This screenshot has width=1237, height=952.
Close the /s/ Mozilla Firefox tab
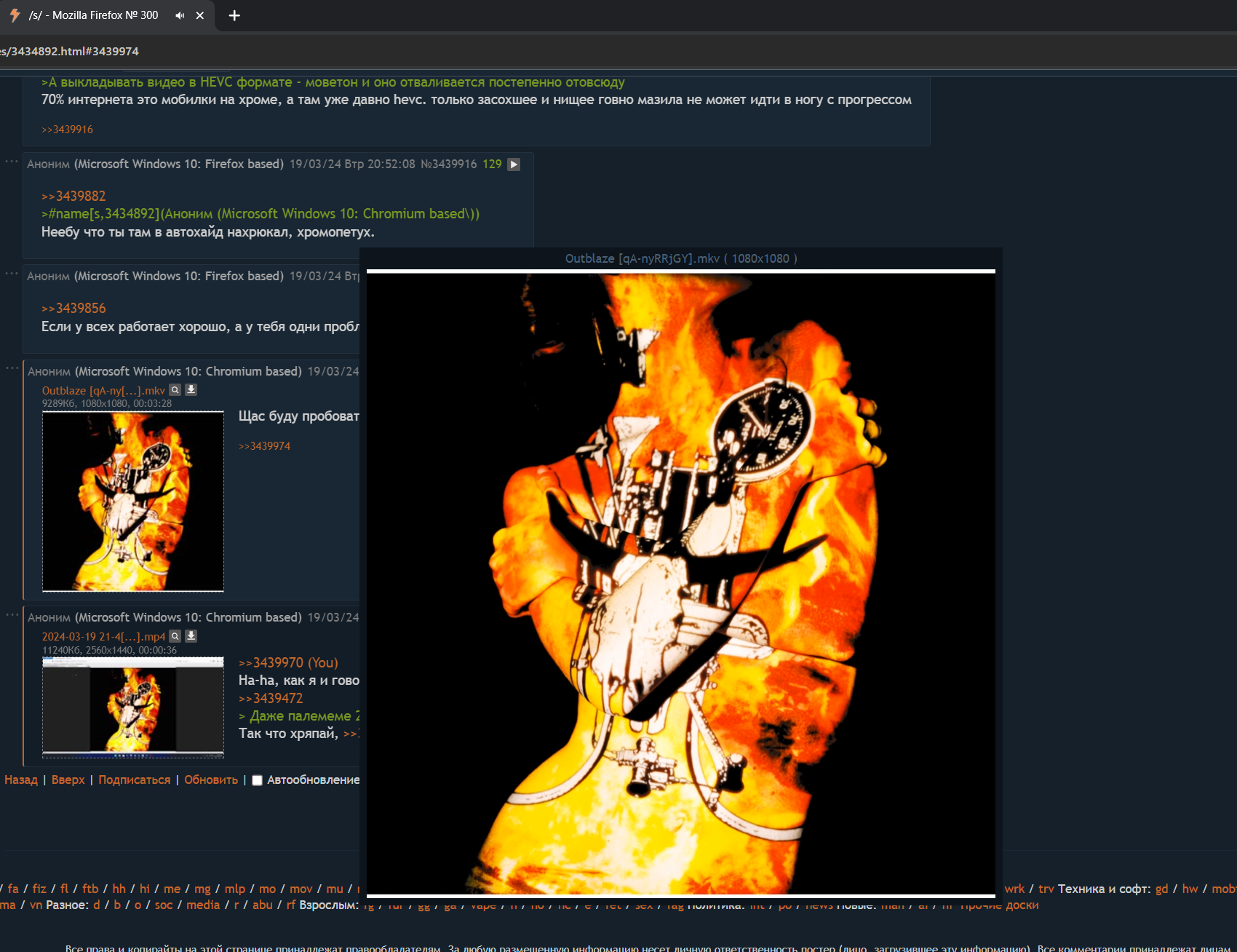(200, 15)
